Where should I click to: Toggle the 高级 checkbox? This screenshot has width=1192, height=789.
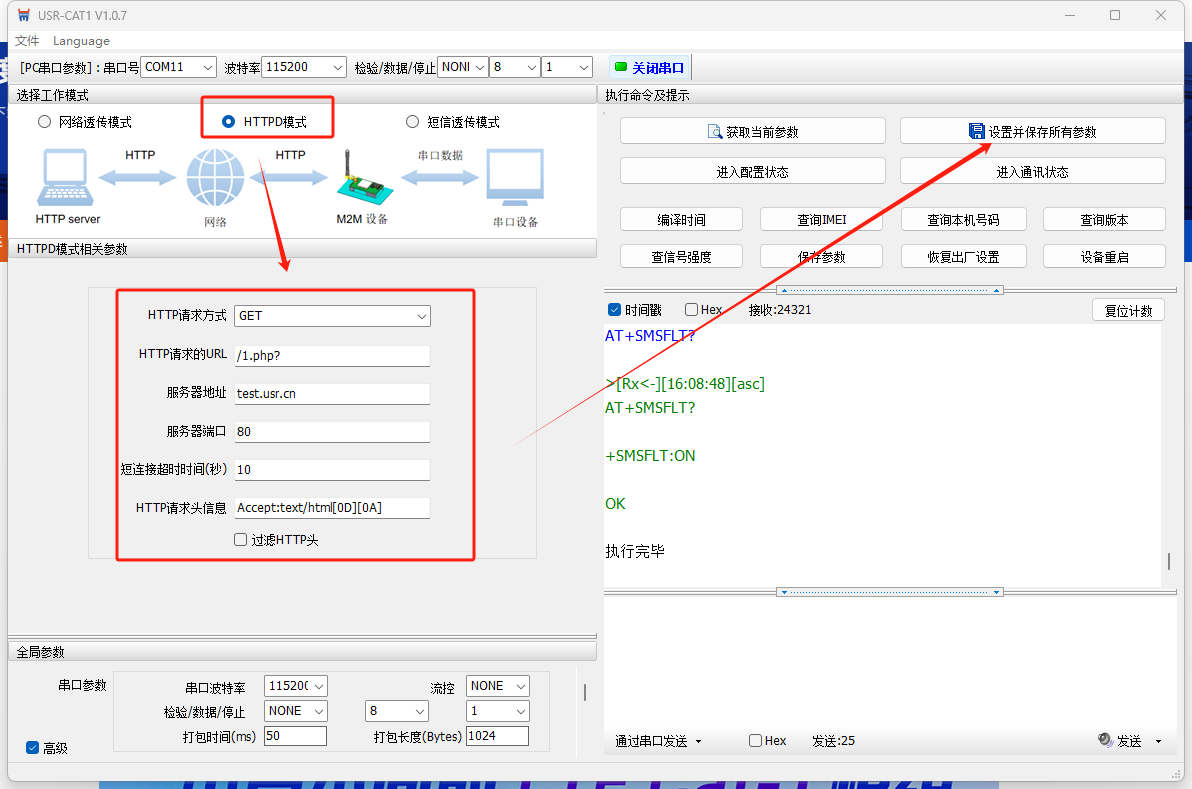(33, 748)
